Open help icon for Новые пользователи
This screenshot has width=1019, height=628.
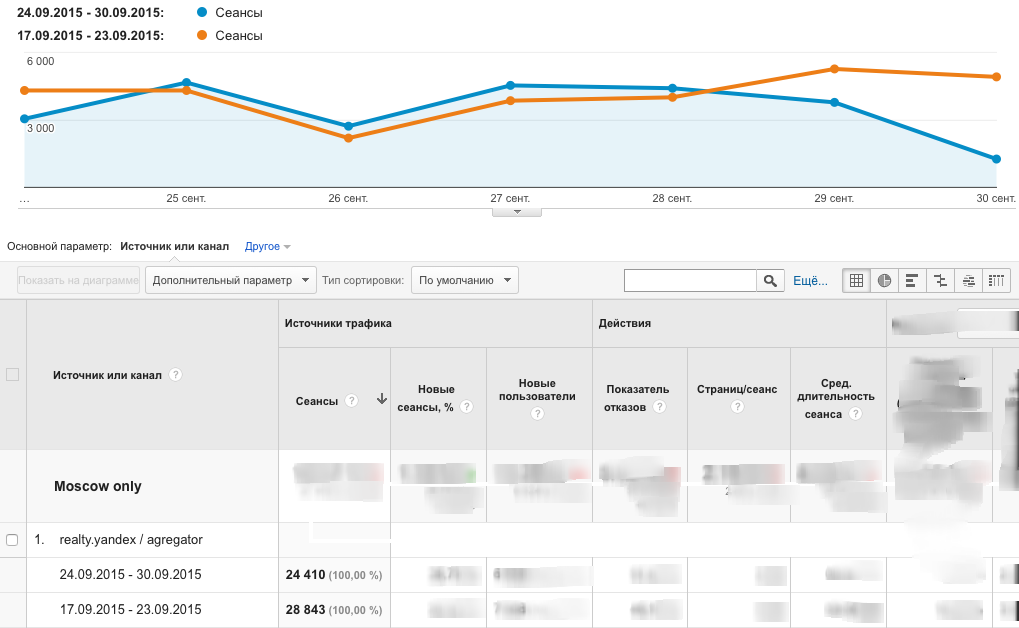537,413
